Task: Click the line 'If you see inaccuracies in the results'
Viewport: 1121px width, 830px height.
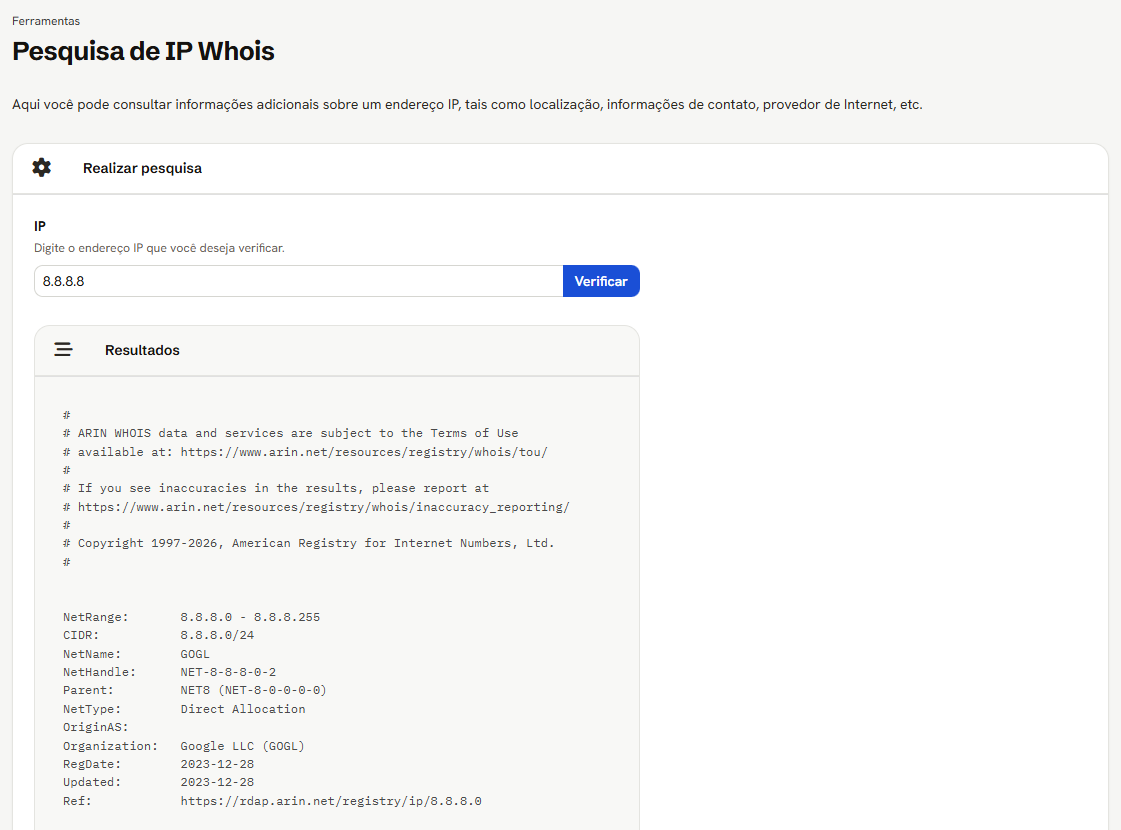Action: click(276, 488)
